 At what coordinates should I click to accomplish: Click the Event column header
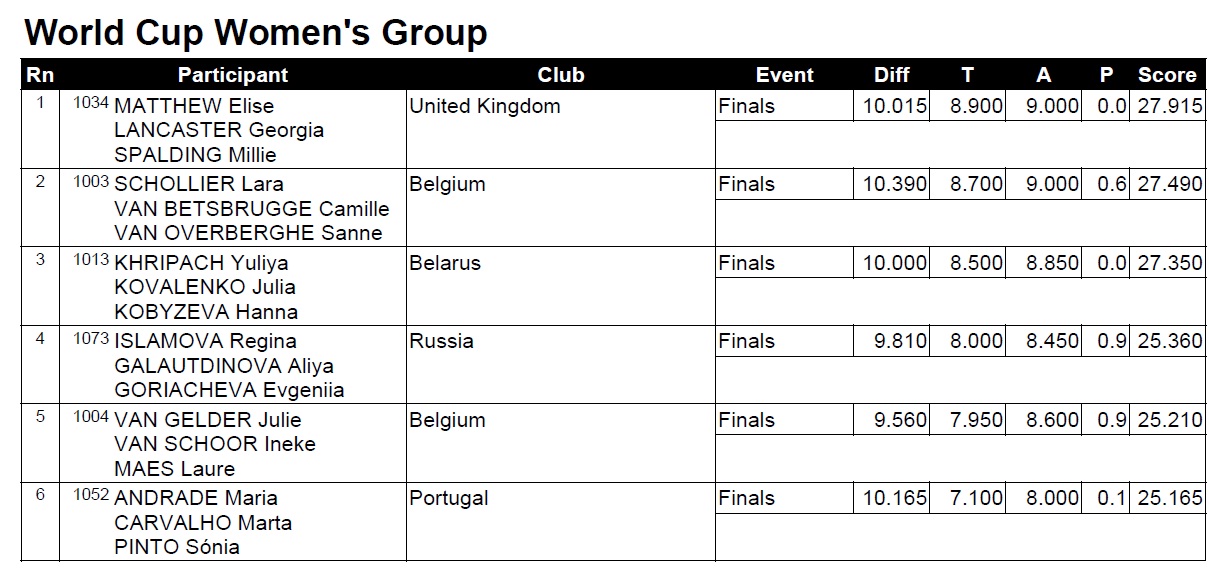click(x=784, y=75)
